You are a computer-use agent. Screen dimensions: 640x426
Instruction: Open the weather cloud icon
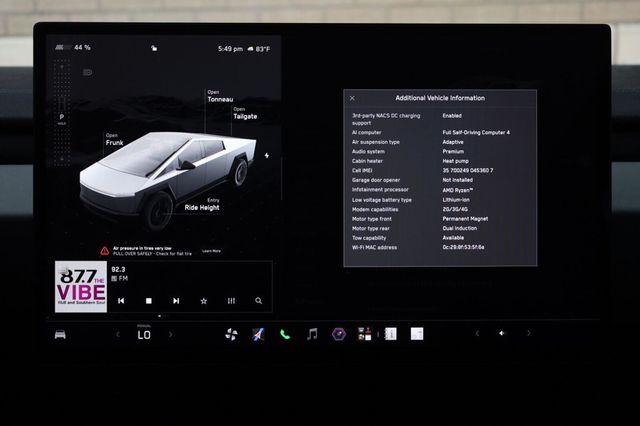pos(250,49)
